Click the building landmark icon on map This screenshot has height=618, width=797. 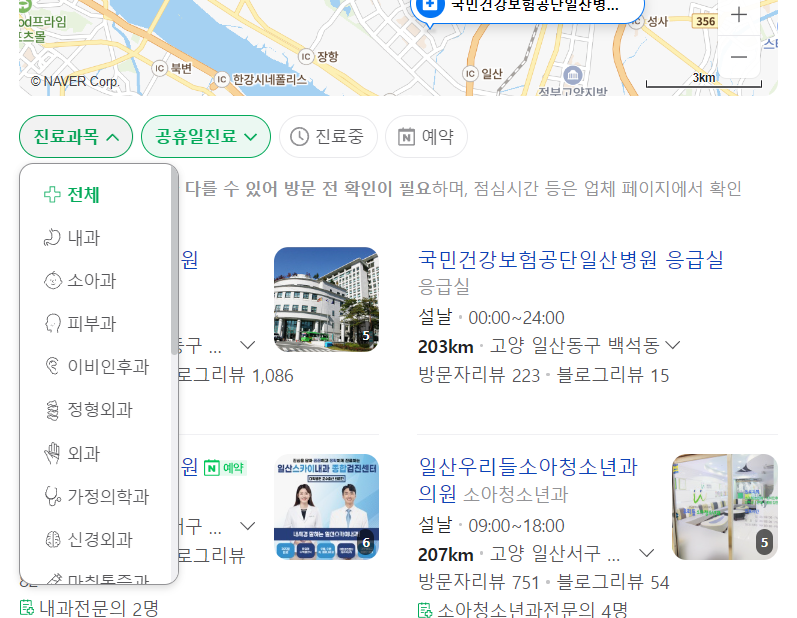point(573,75)
